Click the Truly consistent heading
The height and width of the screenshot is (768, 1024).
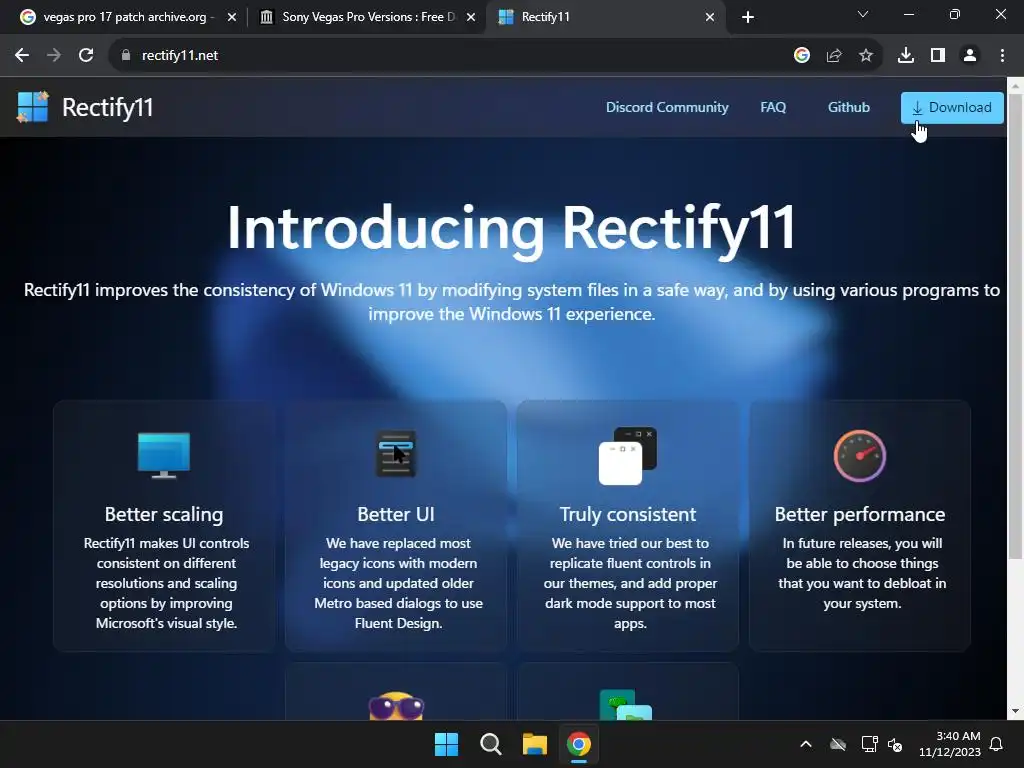[x=628, y=514]
